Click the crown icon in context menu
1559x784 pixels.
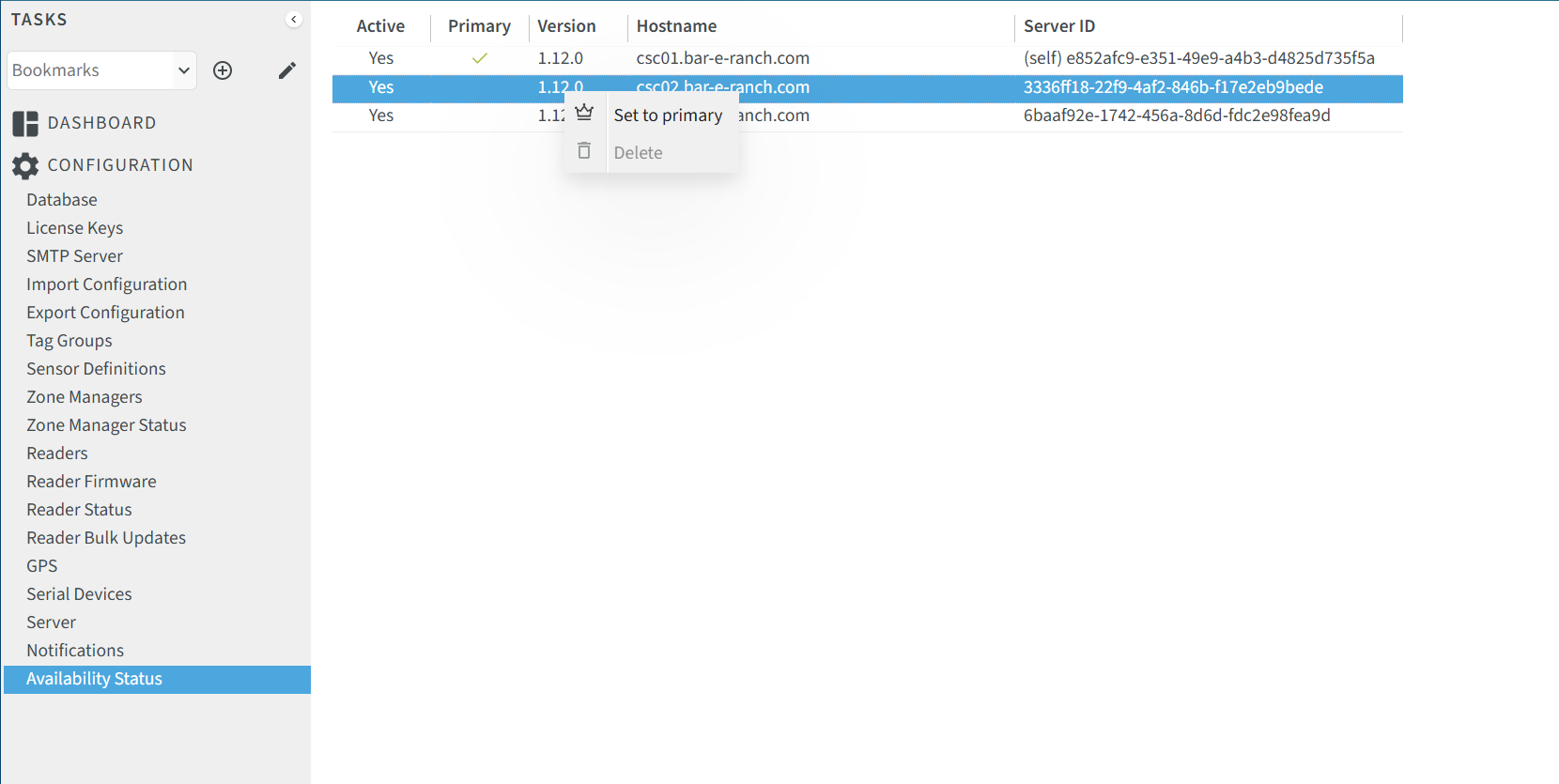coord(584,114)
